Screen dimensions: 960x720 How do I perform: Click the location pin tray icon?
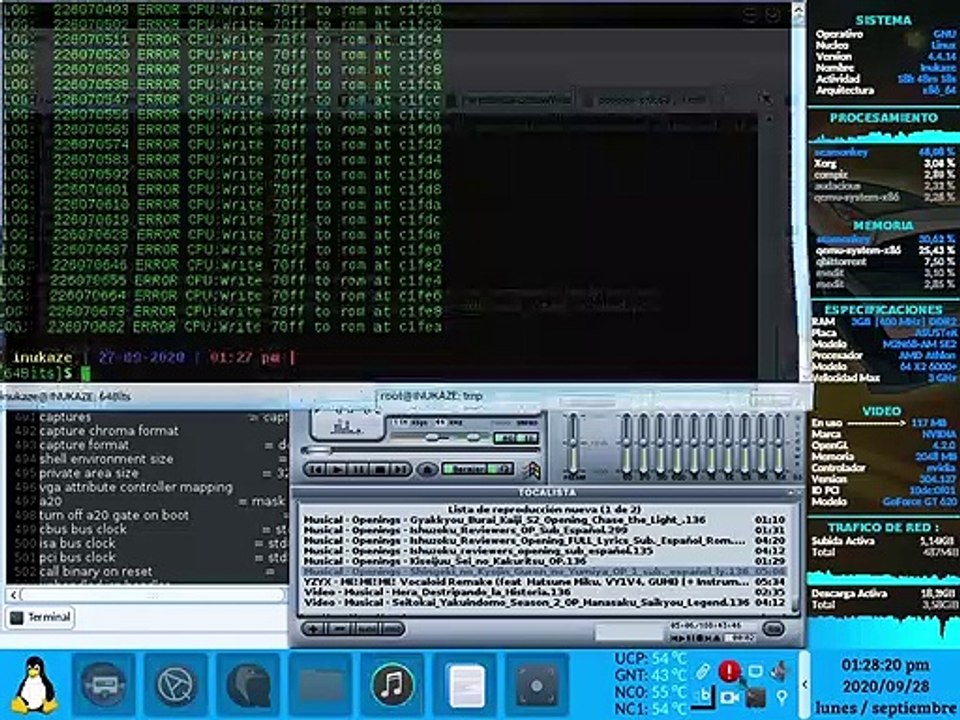click(x=781, y=697)
